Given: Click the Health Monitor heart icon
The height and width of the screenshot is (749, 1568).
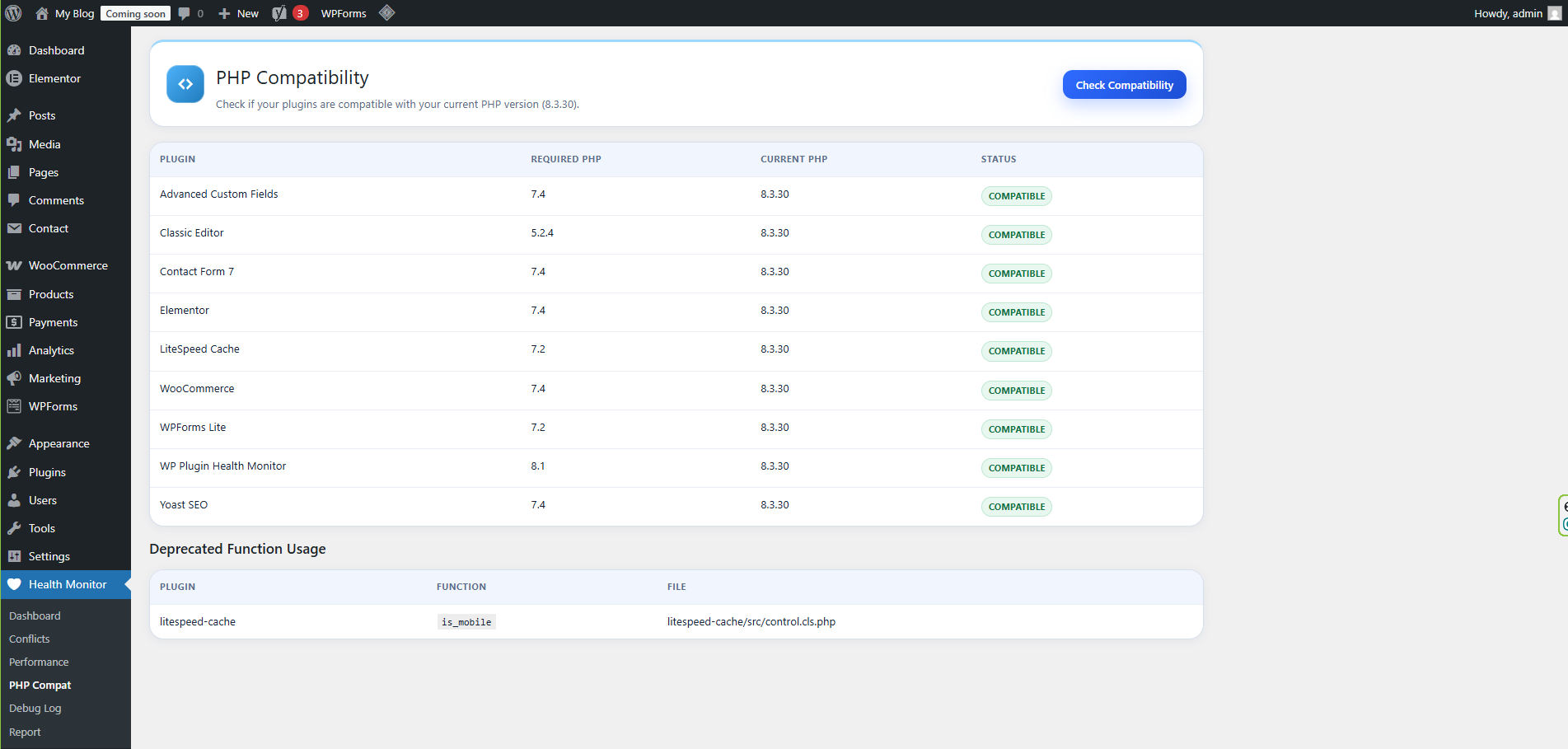Looking at the screenshot, I should (16, 584).
